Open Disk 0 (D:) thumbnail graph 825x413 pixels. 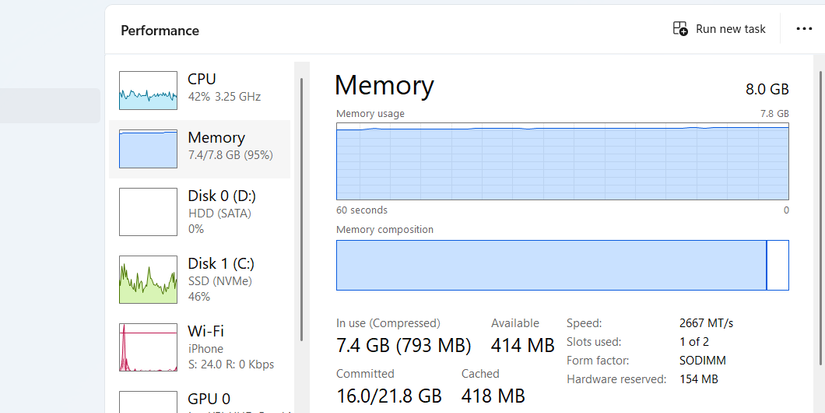[149, 211]
